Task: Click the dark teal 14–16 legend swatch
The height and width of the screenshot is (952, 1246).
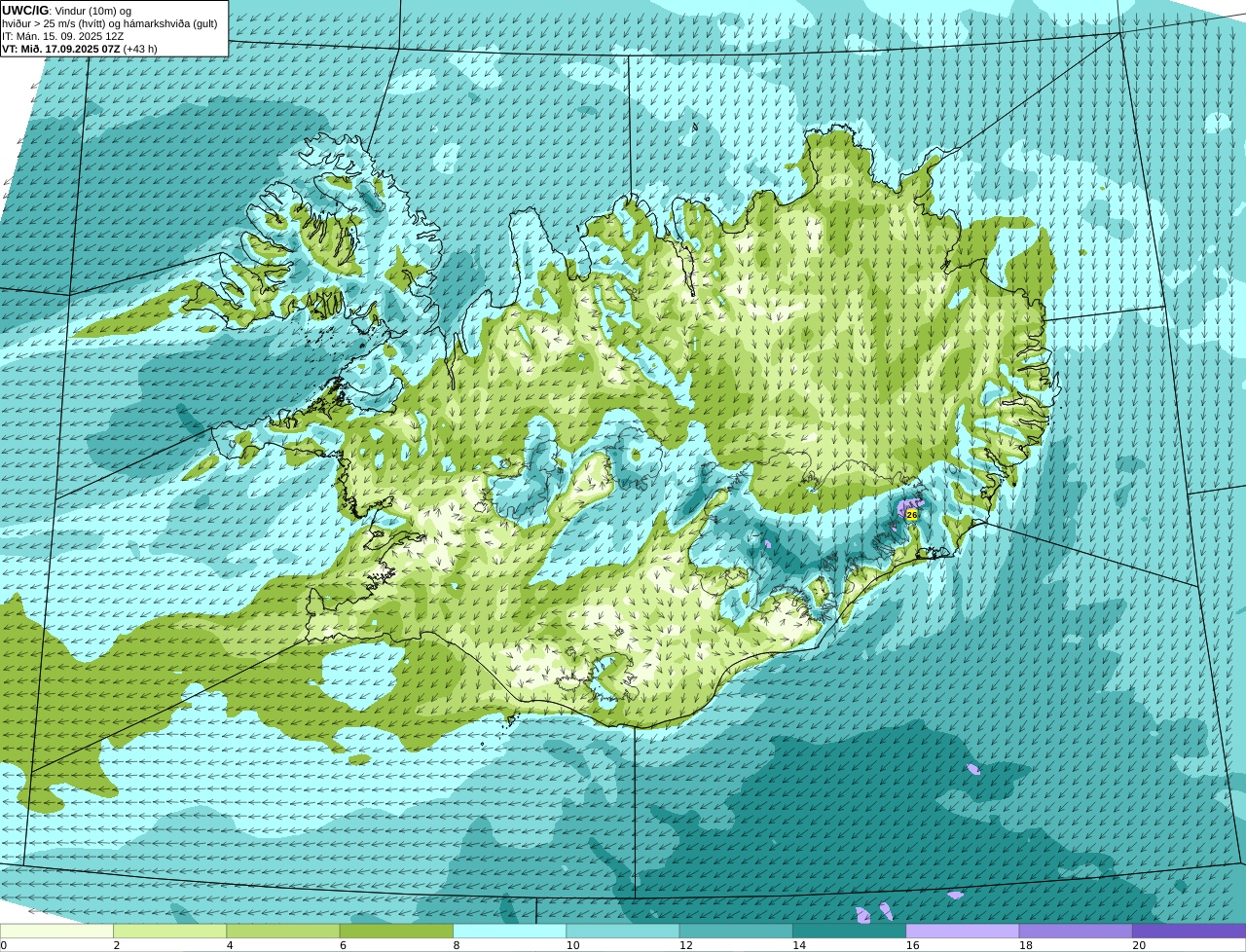Action: (x=850, y=931)
